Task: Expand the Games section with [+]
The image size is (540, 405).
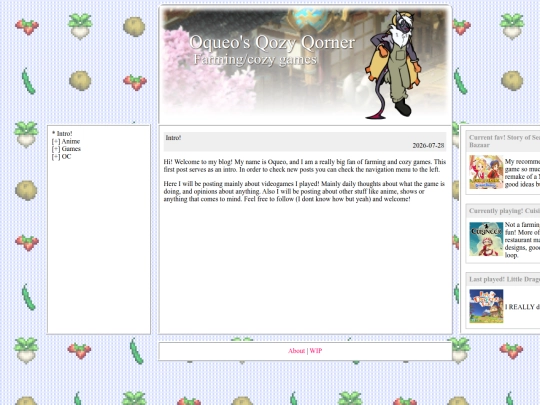Action: point(56,149)
